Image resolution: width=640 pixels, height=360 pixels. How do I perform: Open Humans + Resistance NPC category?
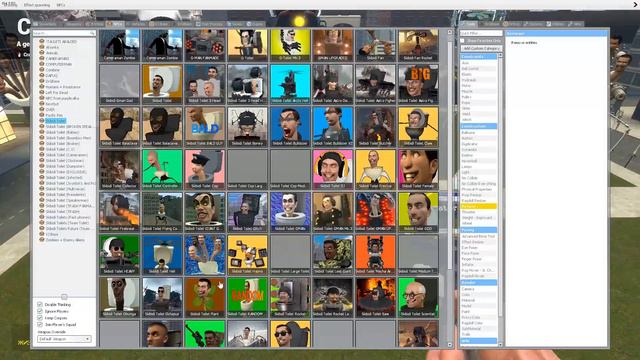[x=63, y=87]
